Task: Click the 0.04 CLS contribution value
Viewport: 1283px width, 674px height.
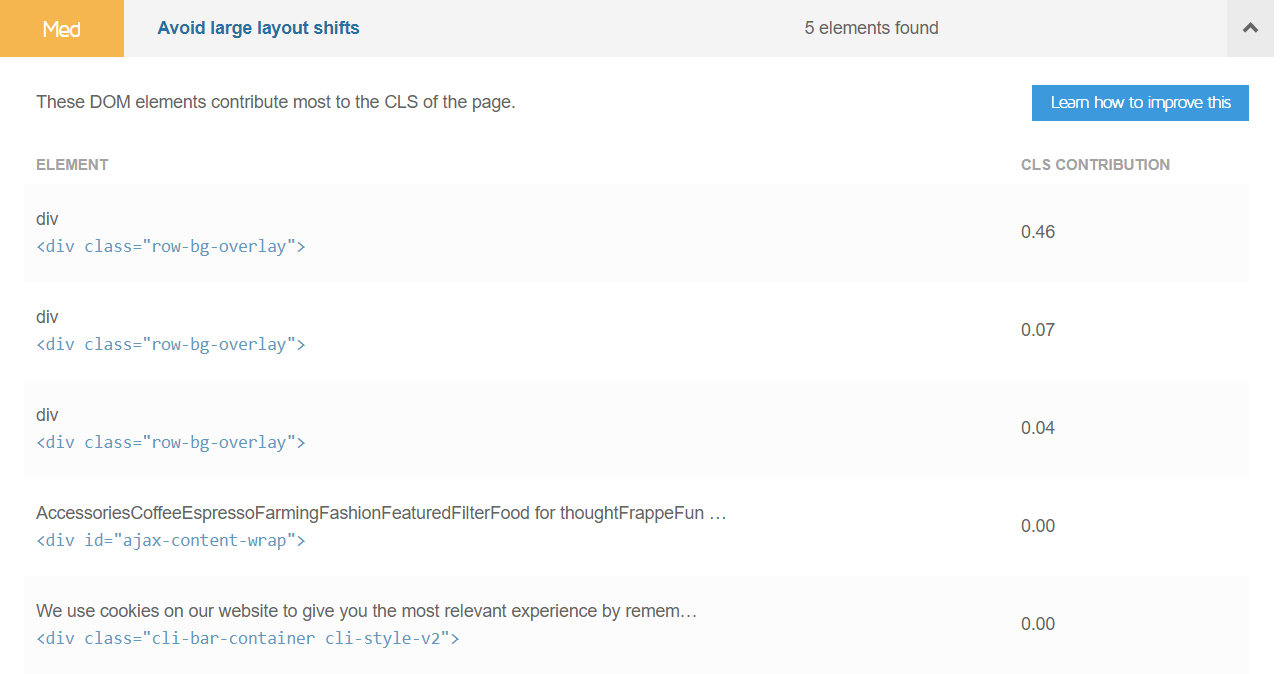Action: point(1038,428)
